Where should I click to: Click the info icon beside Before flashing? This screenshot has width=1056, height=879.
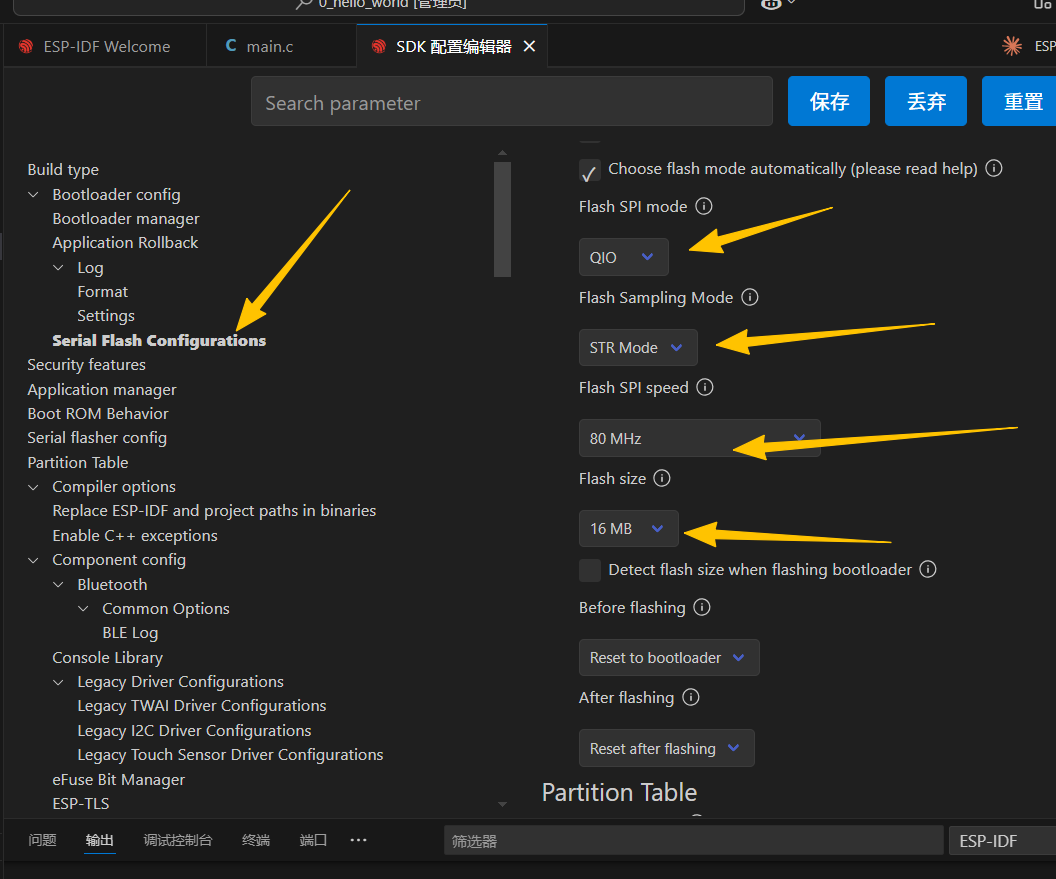[x=702, y=607]
